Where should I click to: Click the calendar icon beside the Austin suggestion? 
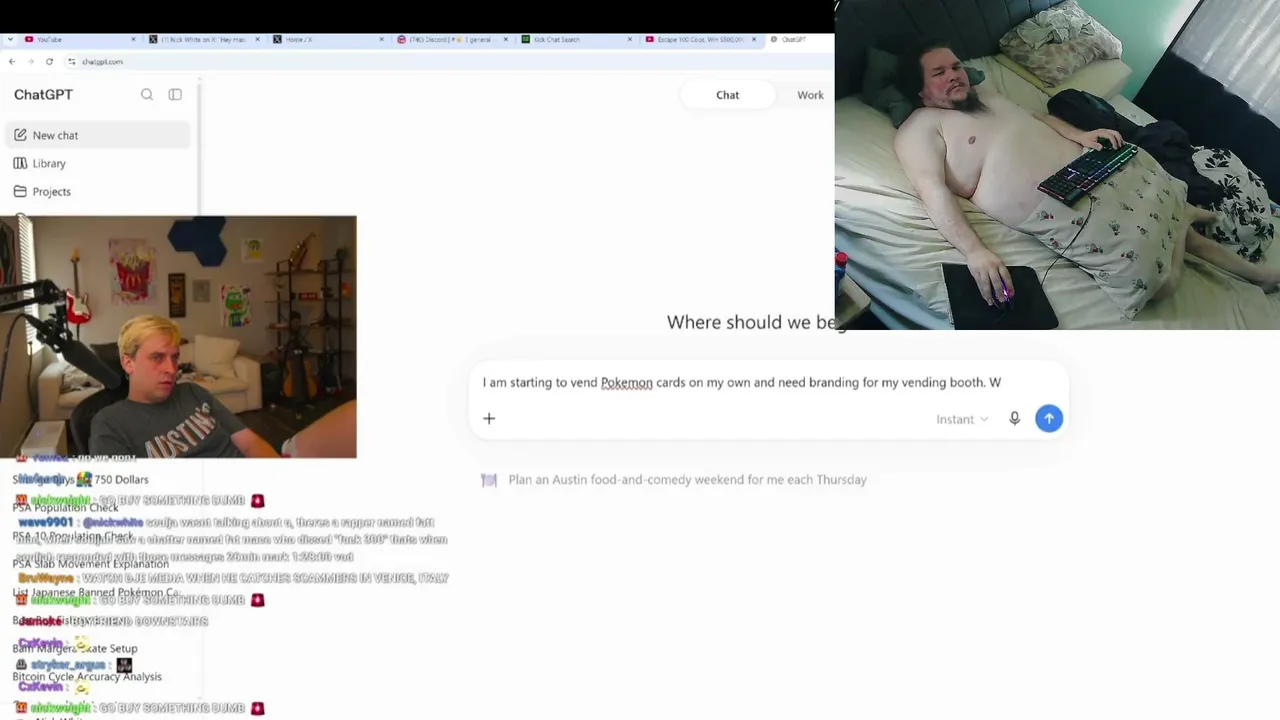[x=489, y=480]
